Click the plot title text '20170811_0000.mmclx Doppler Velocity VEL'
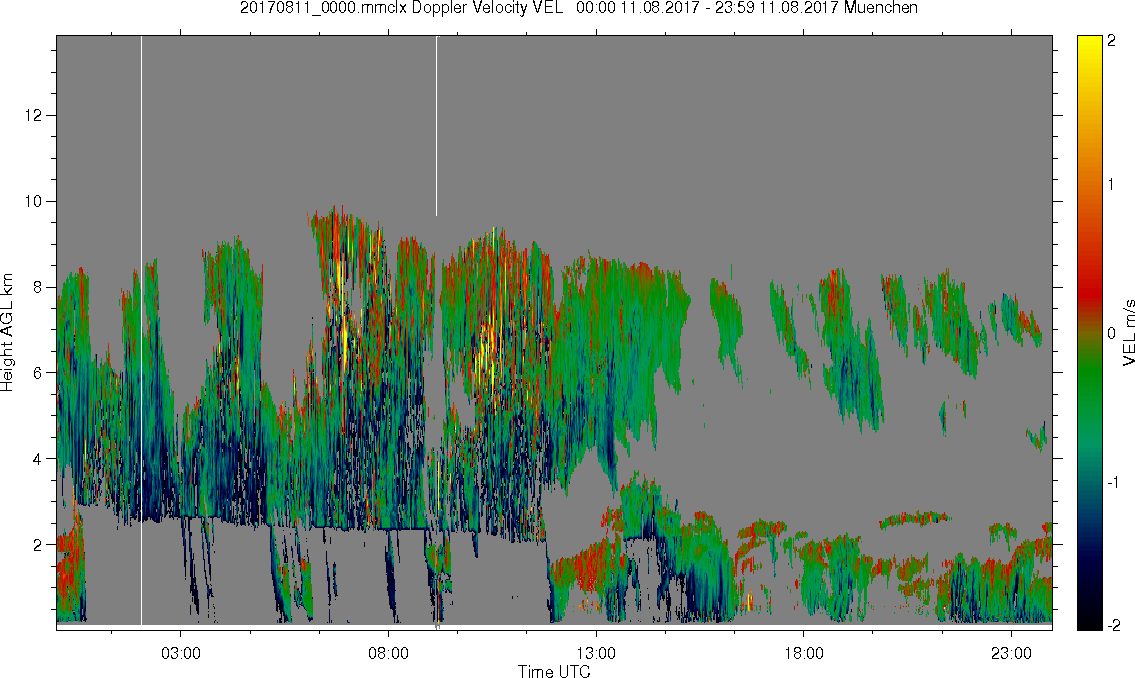1135x678 pixels. [402, 8]
